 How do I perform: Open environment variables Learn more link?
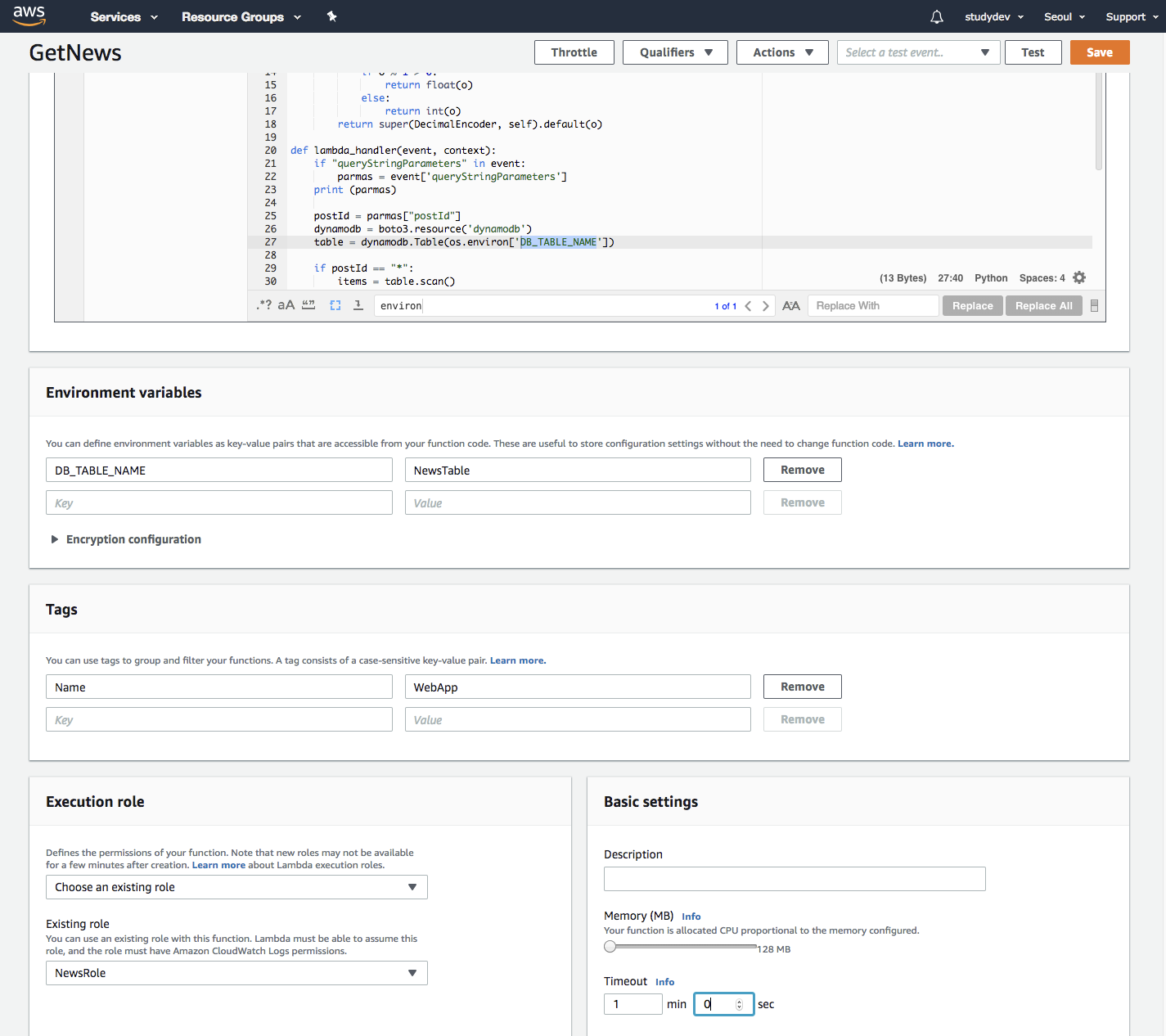pos(925,444)
